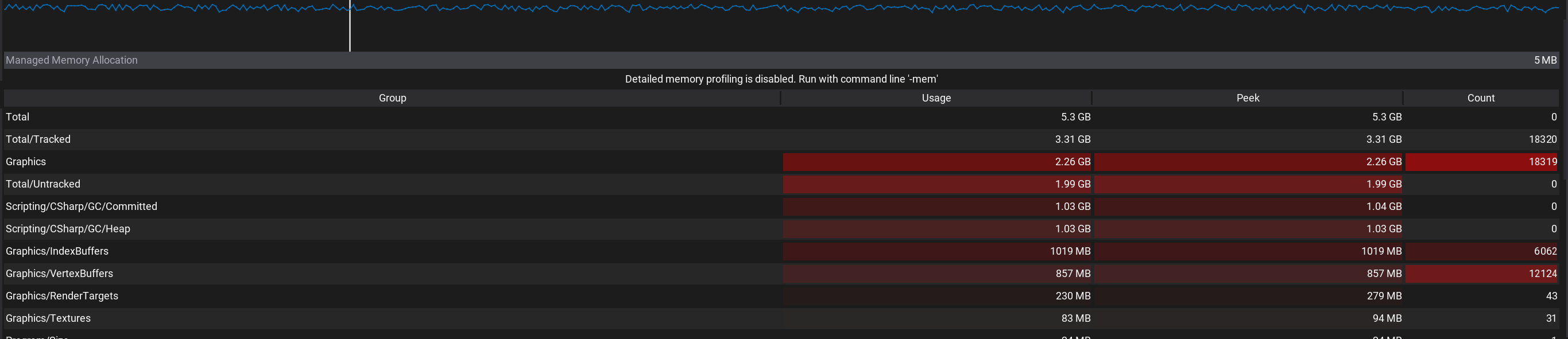Select the Scripting/CSharp/GC/Committed row
The width and height of the screenshot is (1568, 339).
(x=82, y=206)
